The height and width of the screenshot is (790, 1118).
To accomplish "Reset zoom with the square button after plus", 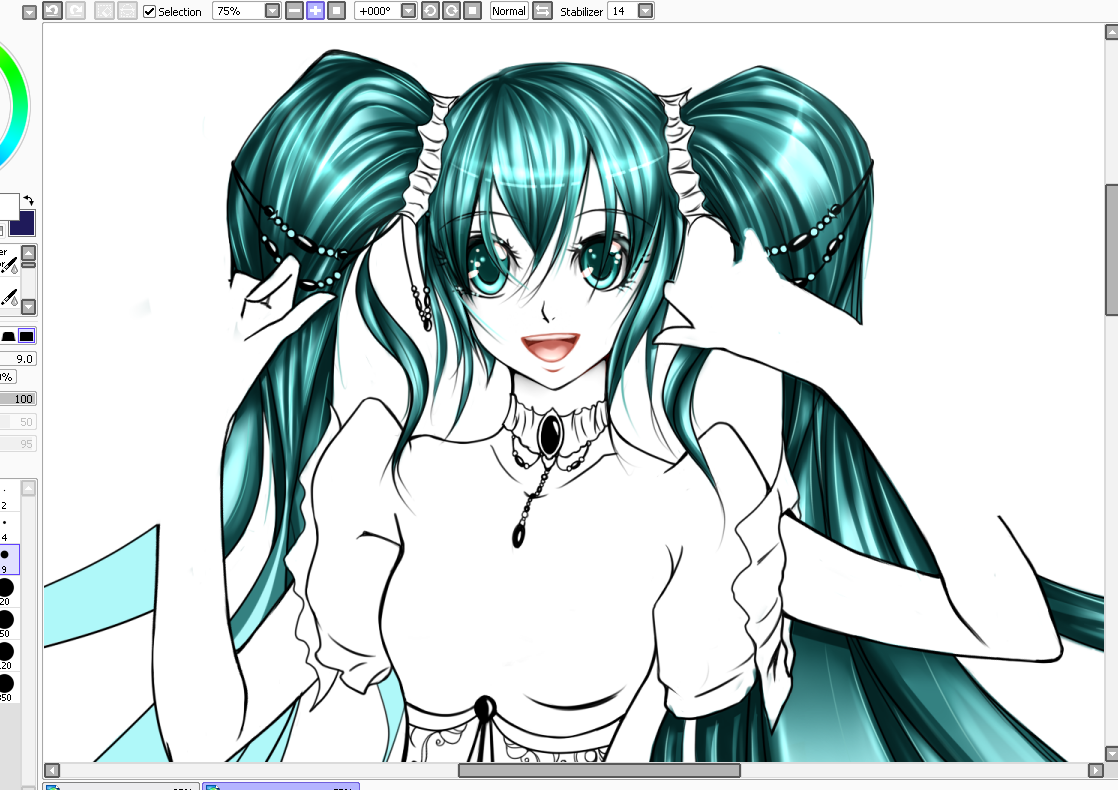I will [x=337, y=11].
